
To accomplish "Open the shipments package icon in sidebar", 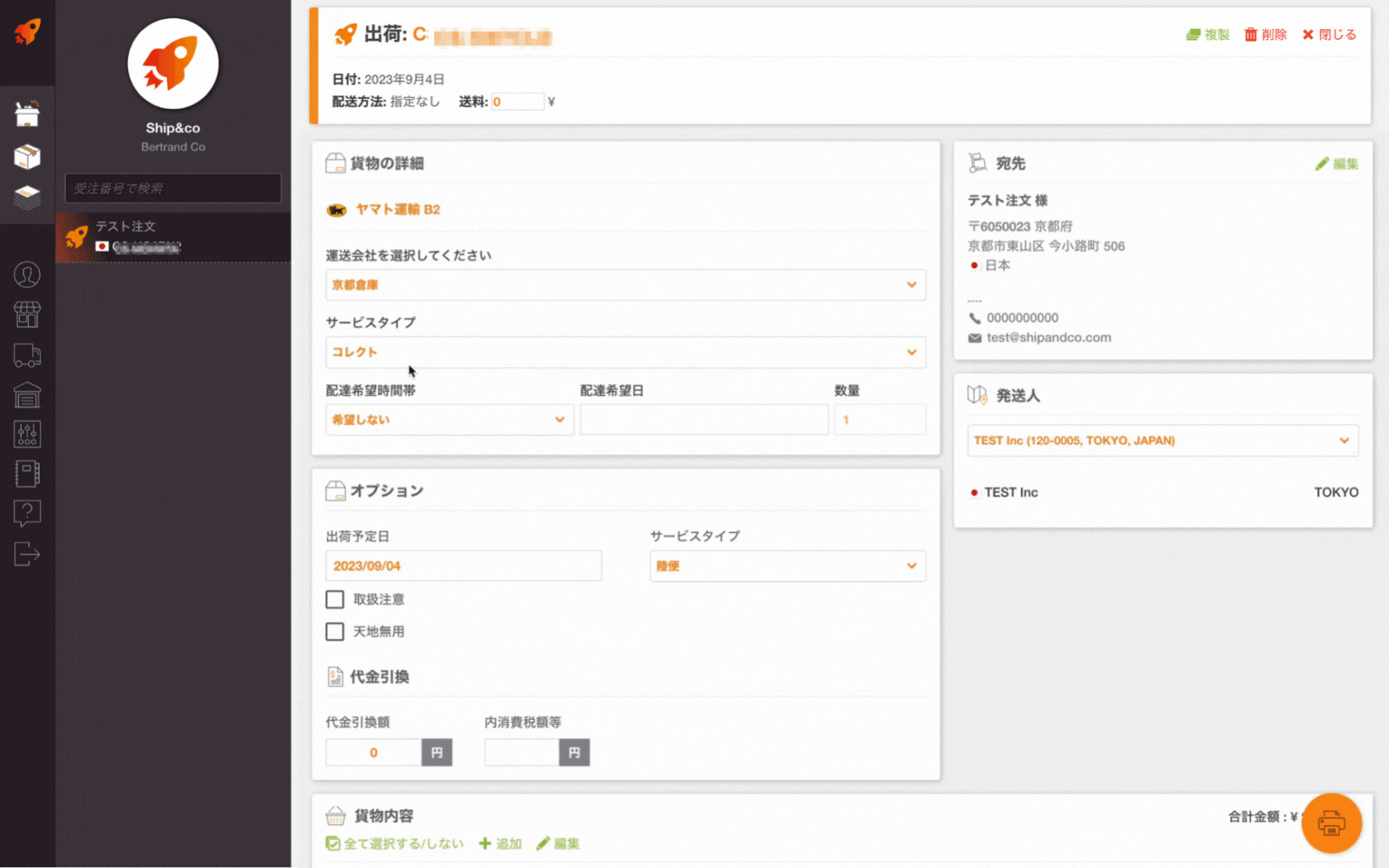I will coord(27,156).
